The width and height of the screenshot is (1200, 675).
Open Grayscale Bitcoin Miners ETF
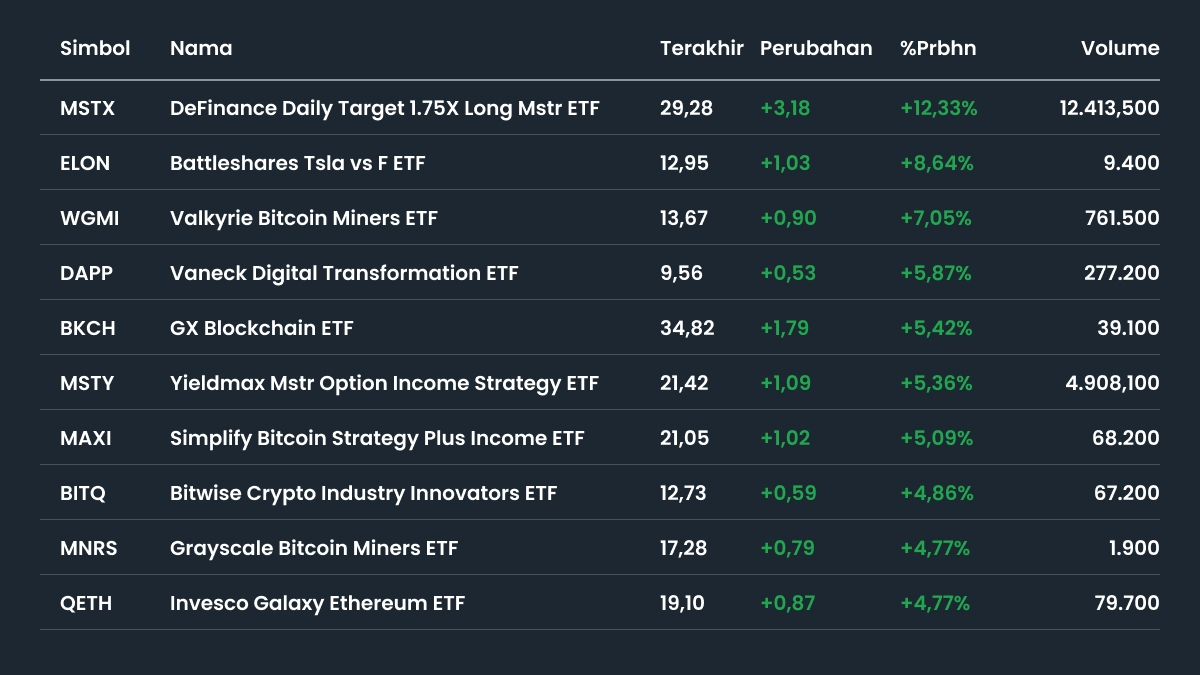pyautogui.click(x=314, y=548)
